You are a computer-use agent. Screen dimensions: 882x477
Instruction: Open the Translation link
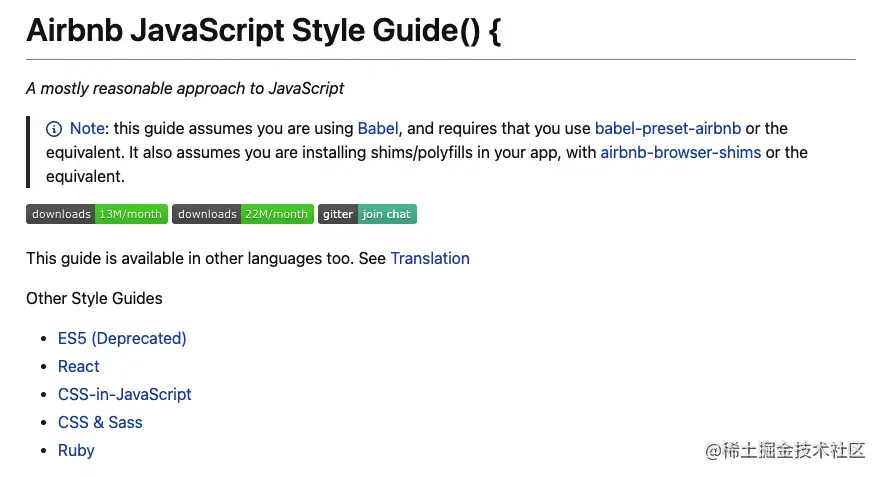tap(429, 258)
